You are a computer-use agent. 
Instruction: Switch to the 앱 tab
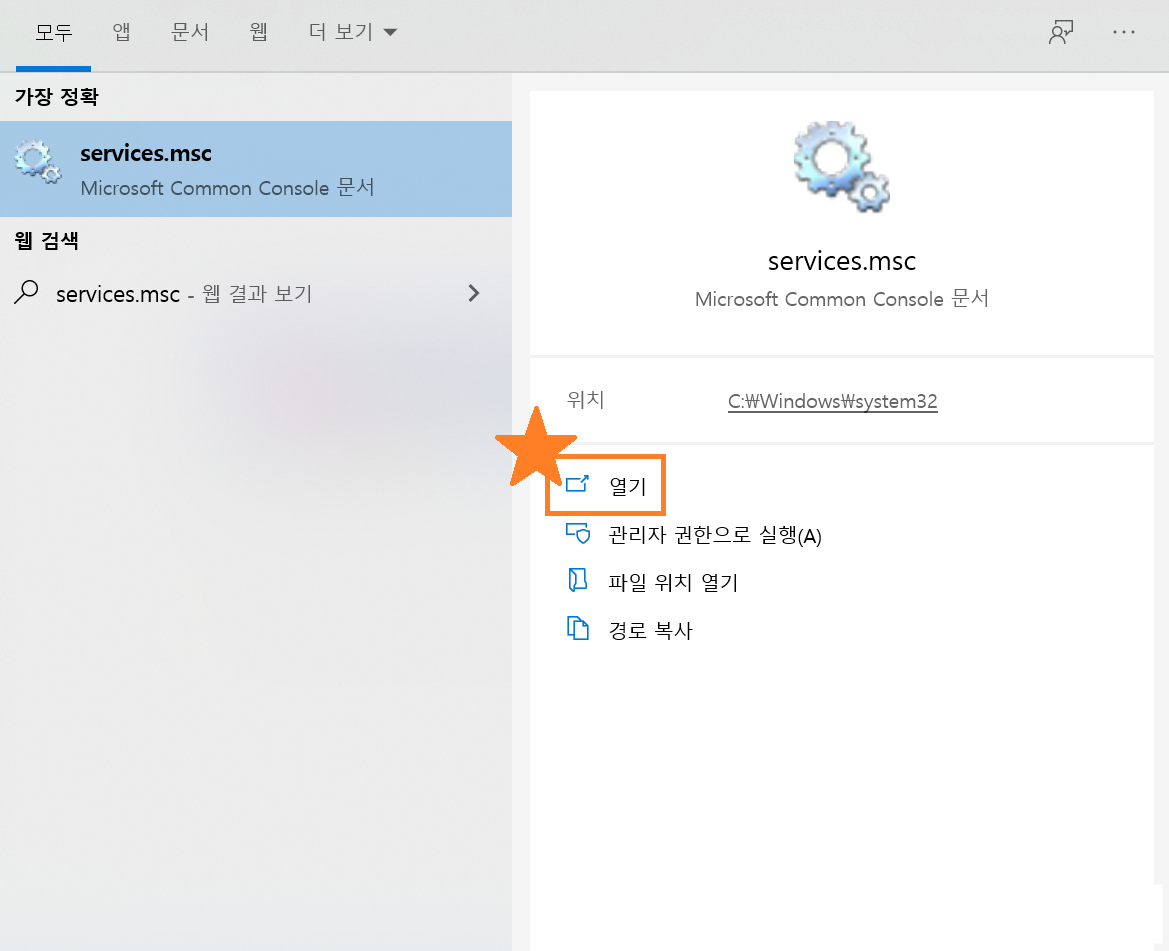coord(121,32)
